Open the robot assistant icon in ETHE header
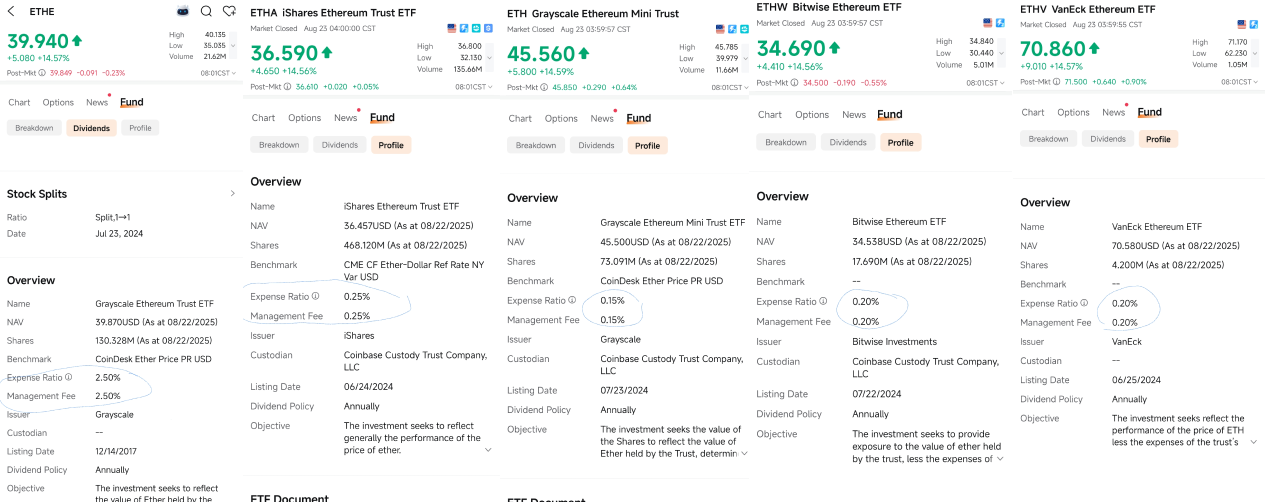This screenshot has height=502, width=1265. [x=182, y=11]
